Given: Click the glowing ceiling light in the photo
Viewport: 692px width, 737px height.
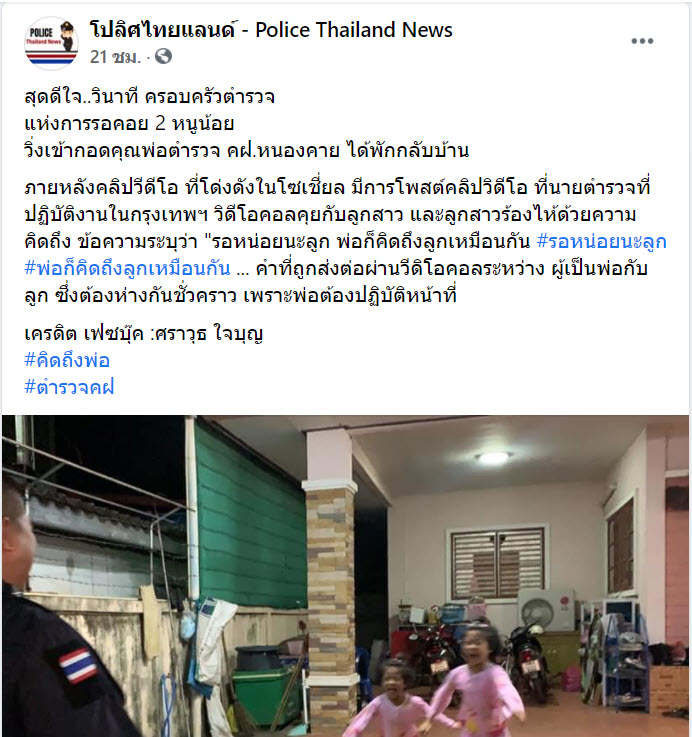Looking at the screenshot, I should tap(493, 458).
